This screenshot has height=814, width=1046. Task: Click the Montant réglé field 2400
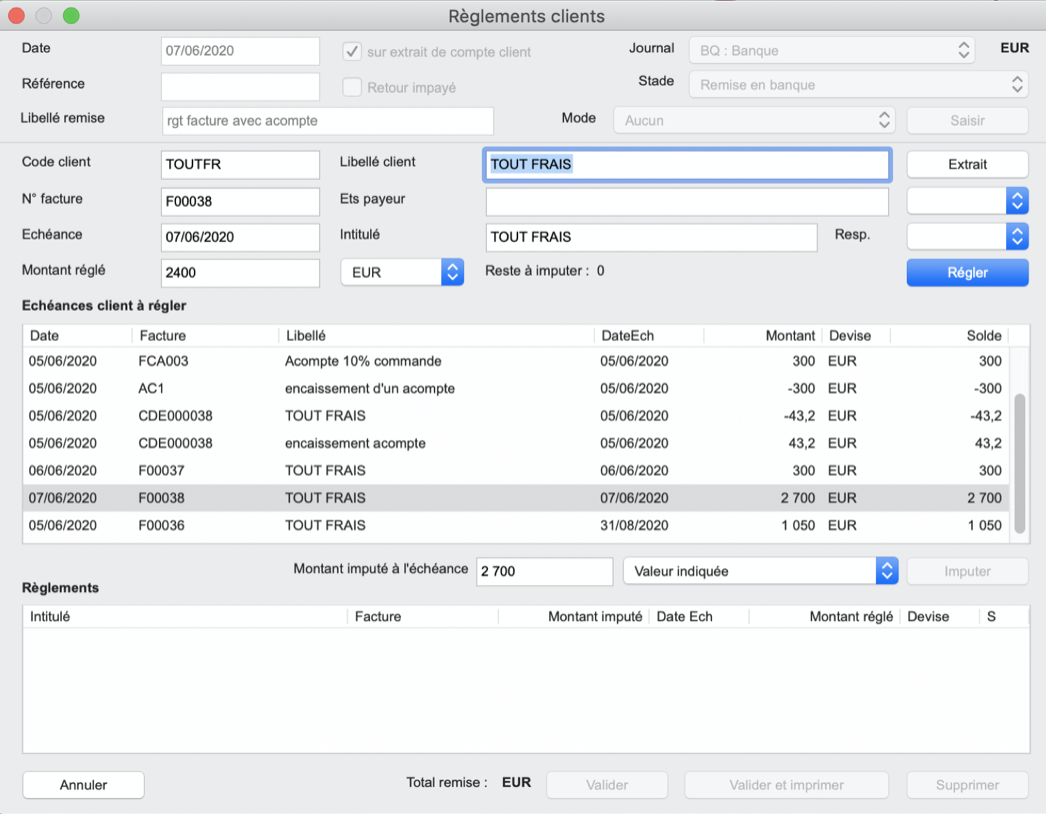(x=240, y=273)
